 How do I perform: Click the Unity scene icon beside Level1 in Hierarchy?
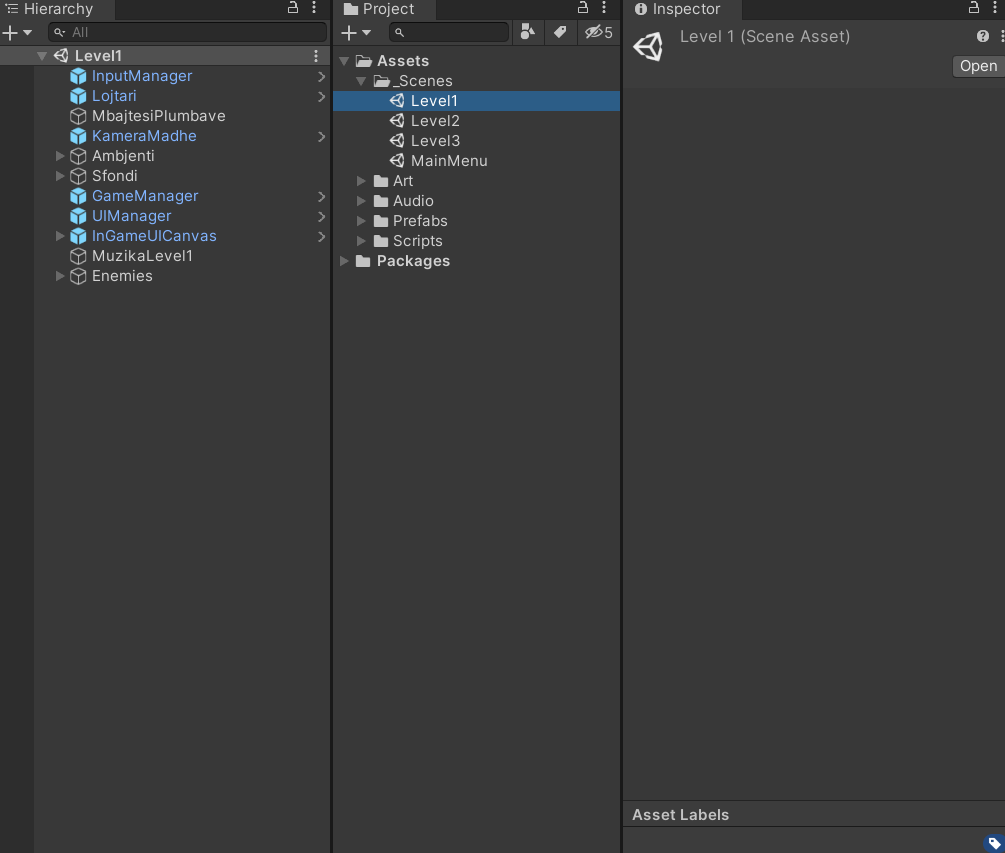[x=61, y=56]
